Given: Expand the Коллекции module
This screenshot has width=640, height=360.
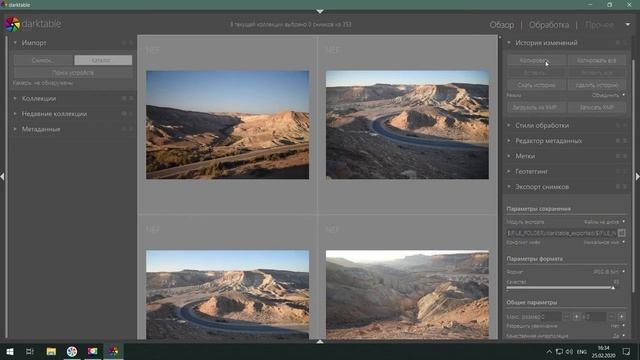Looking at the screenshot, I should 15,98.
